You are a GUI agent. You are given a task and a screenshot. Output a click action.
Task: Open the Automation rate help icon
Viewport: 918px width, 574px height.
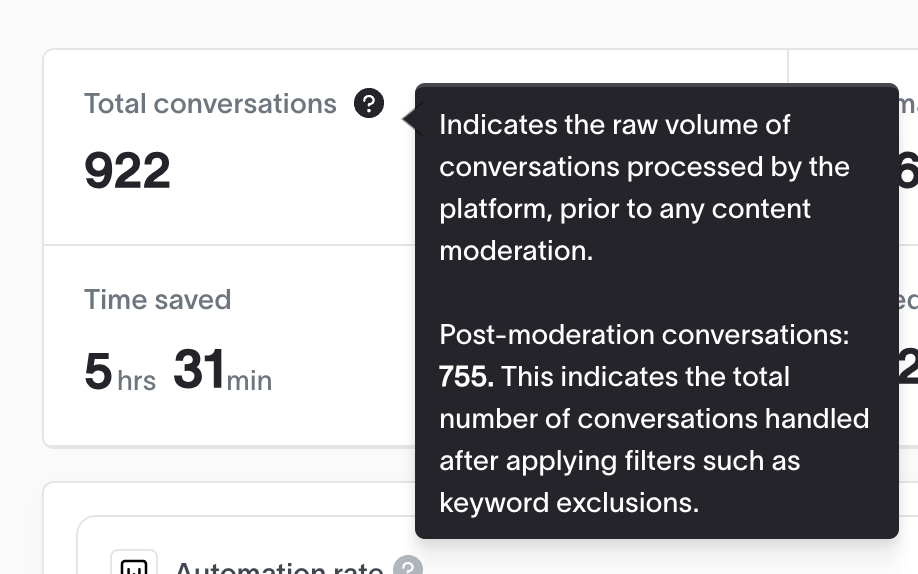408,565
